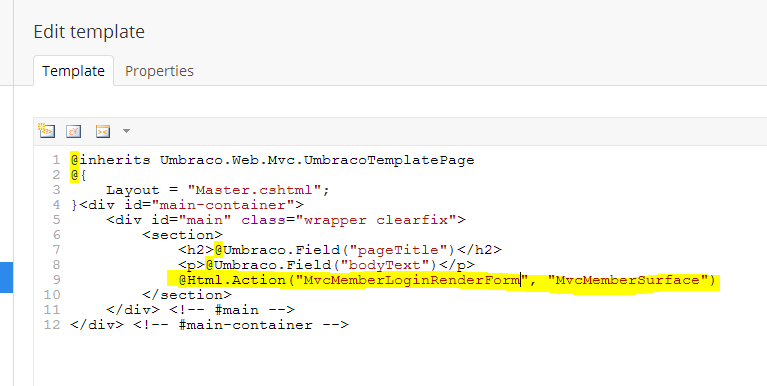
Task: Click the Layout = "Master.cshtml" line
Action: pyautogui.click(x=218, y=190)
